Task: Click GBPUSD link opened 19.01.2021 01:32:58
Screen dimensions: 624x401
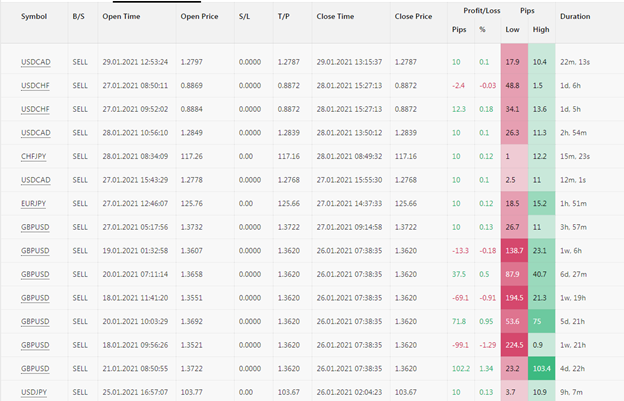Action: coord(34,250)
